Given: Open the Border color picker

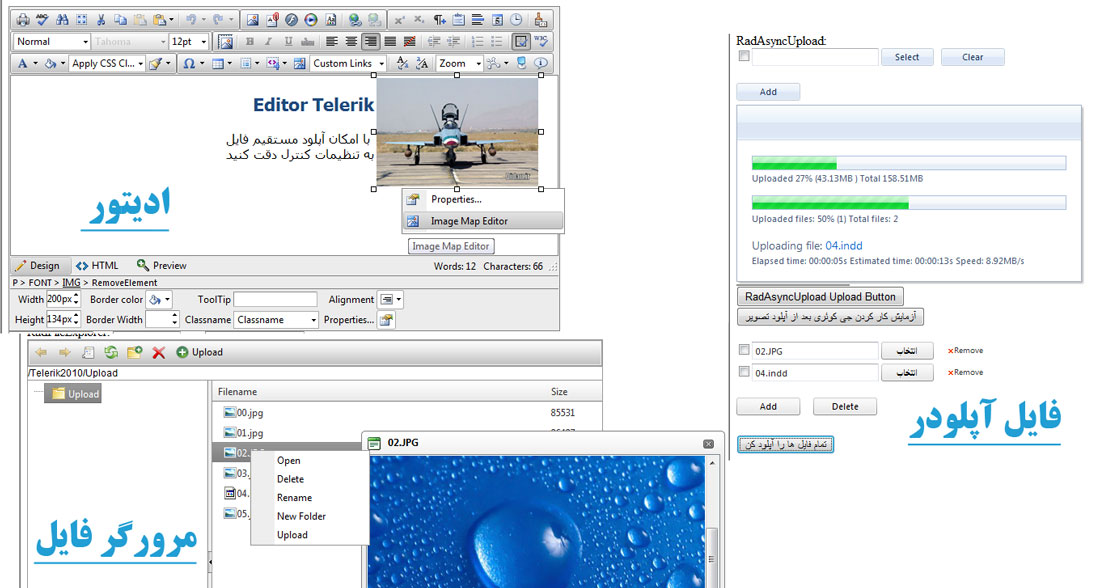Looking at the screenshot, I should (x=159, y=299).
